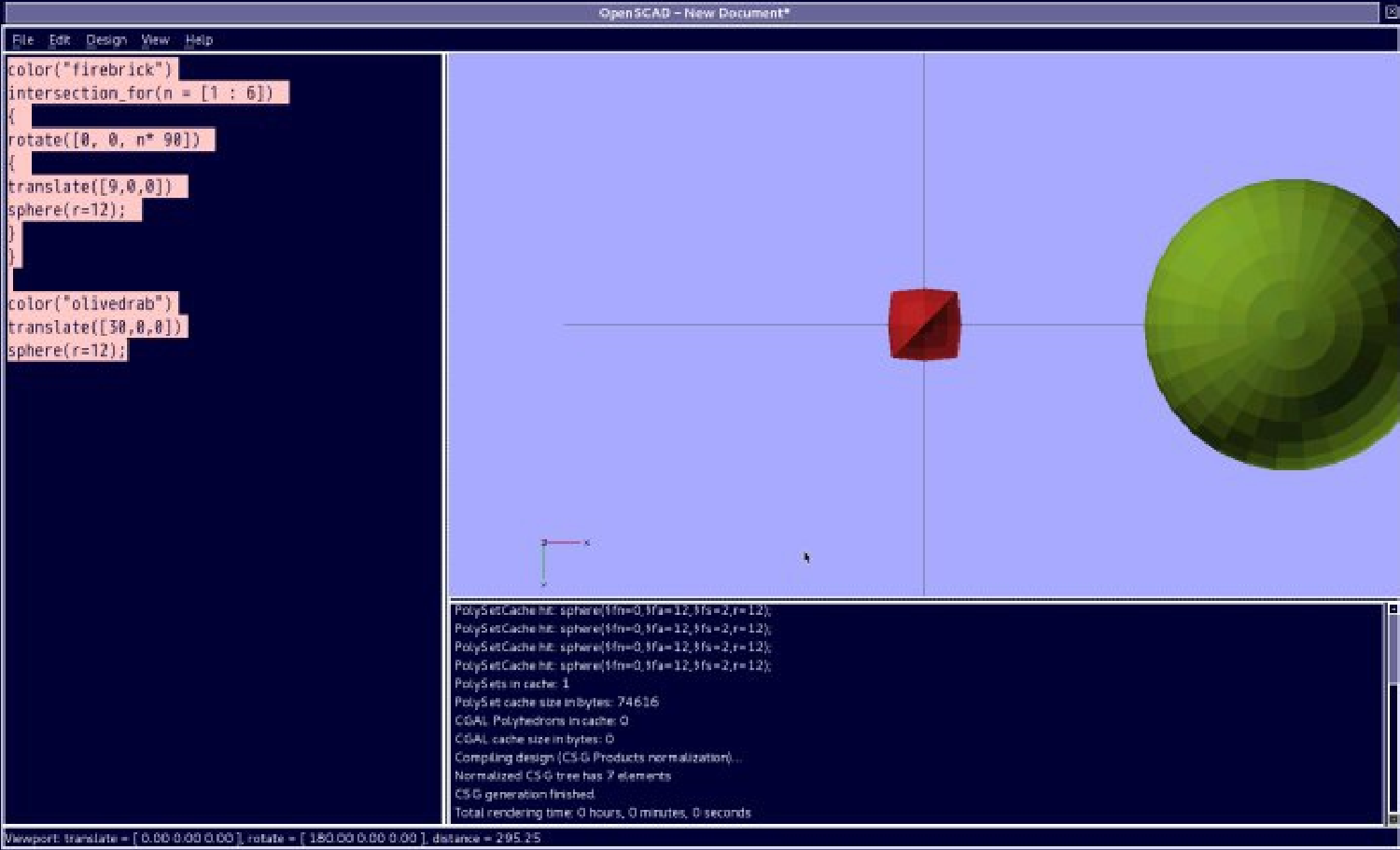Screen dimensions: 1400x850
Task: Click the color("olivedrab") code line
Action: click(91, 304)
